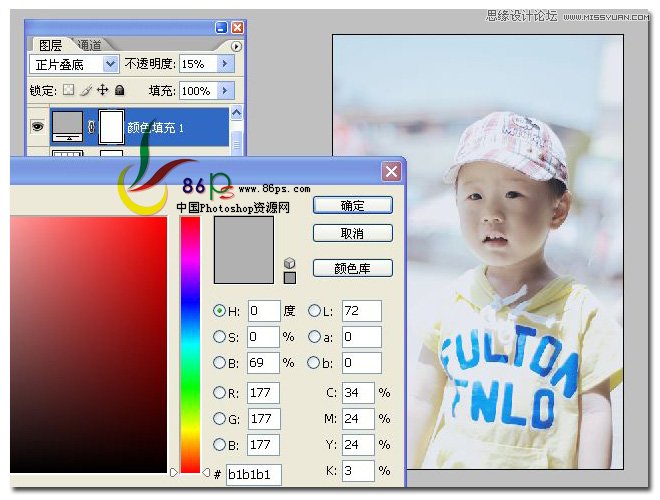Select the R red radio button
The image size is (660, 500).
219,393
